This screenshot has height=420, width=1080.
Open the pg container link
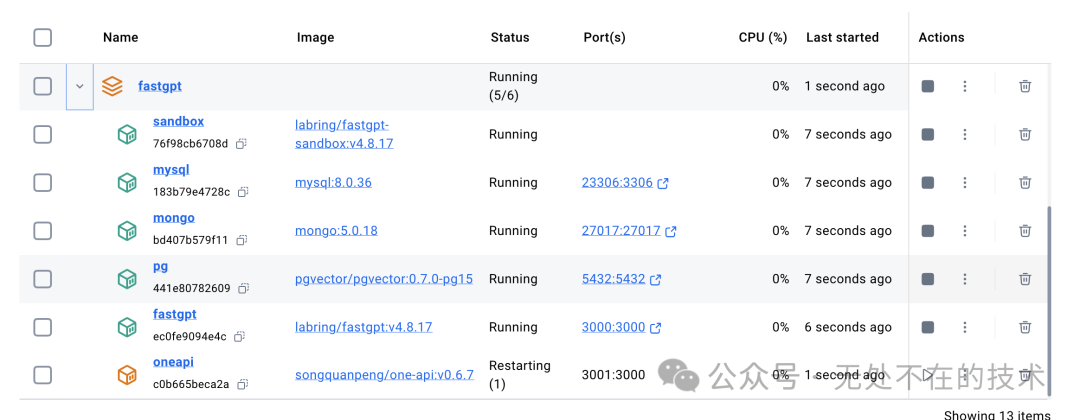[160, 266]
